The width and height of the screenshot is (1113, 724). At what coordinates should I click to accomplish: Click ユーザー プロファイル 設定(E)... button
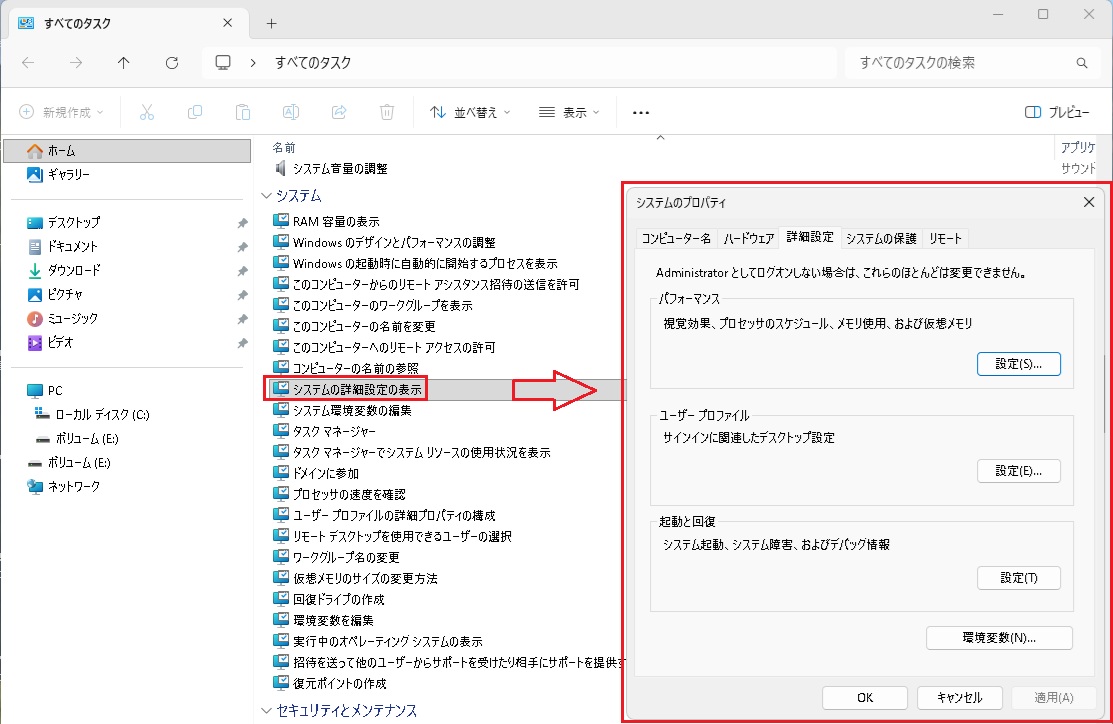click(1019, 471)
